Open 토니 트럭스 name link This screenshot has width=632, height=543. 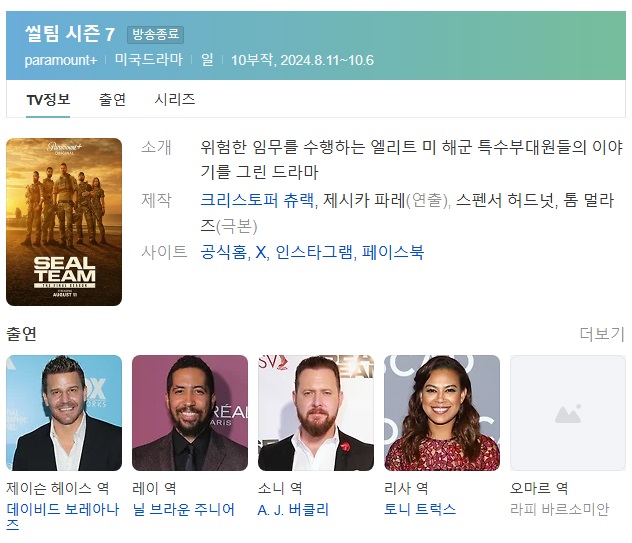pyautogui.click(x=420, y=510)
